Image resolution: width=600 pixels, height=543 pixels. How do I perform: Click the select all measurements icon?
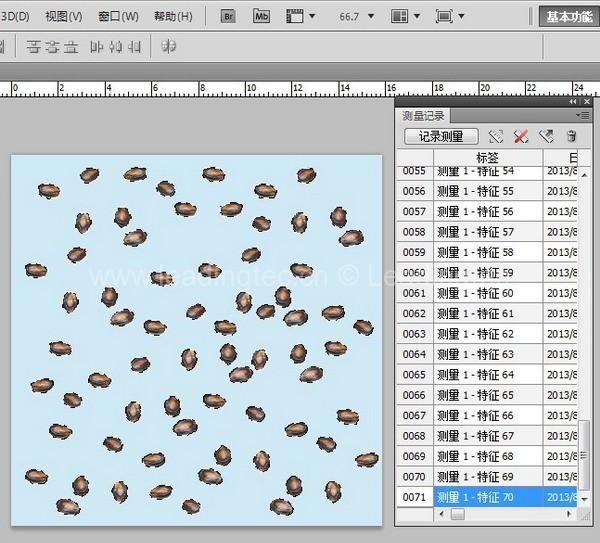pos(496,136)
